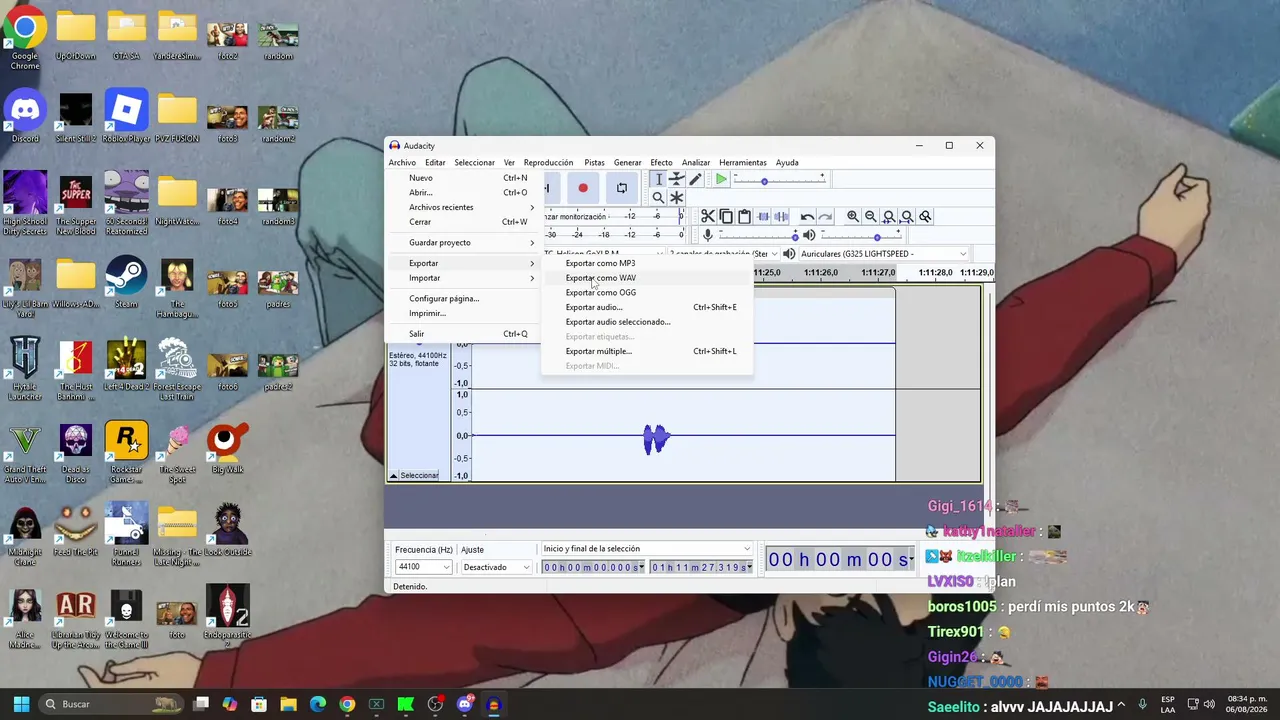Open the 'Inicio y final de la selección' dropdown
1280x720 pixels.
[646, 549]
